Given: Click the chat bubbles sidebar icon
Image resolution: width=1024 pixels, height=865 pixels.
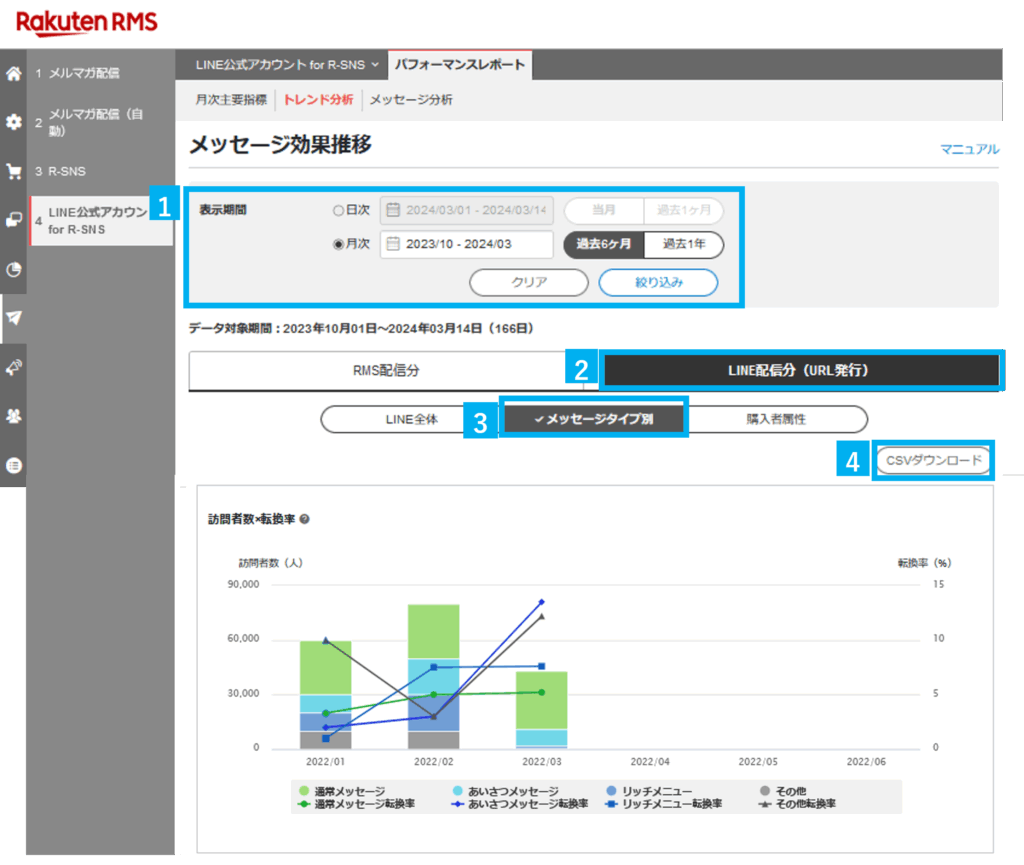Looking at the screenshot, I should pyautogui.click(x=13, y=220).
